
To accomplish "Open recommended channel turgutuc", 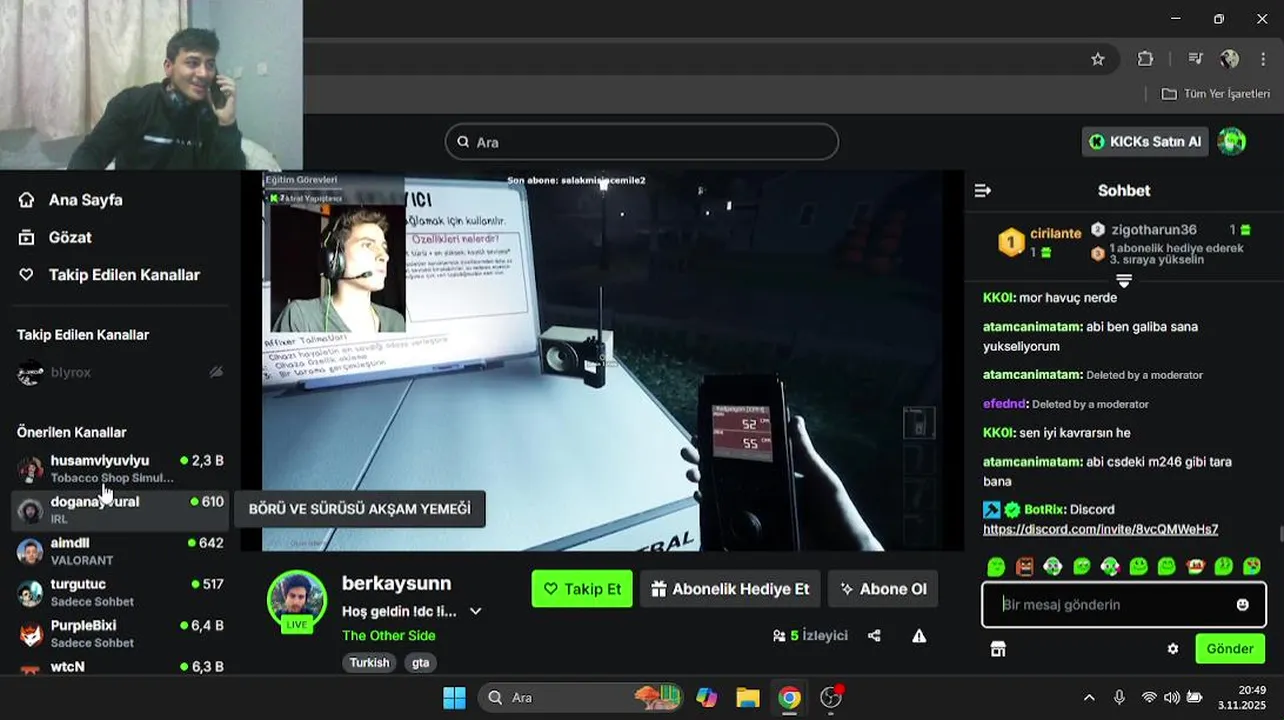I will 120,592.
